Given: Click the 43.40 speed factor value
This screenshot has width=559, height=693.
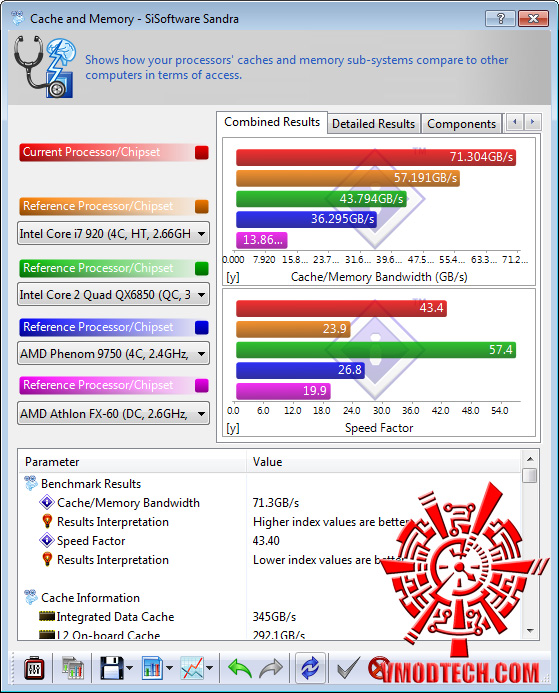Looking at the screenshot, I should click(266, 541).
